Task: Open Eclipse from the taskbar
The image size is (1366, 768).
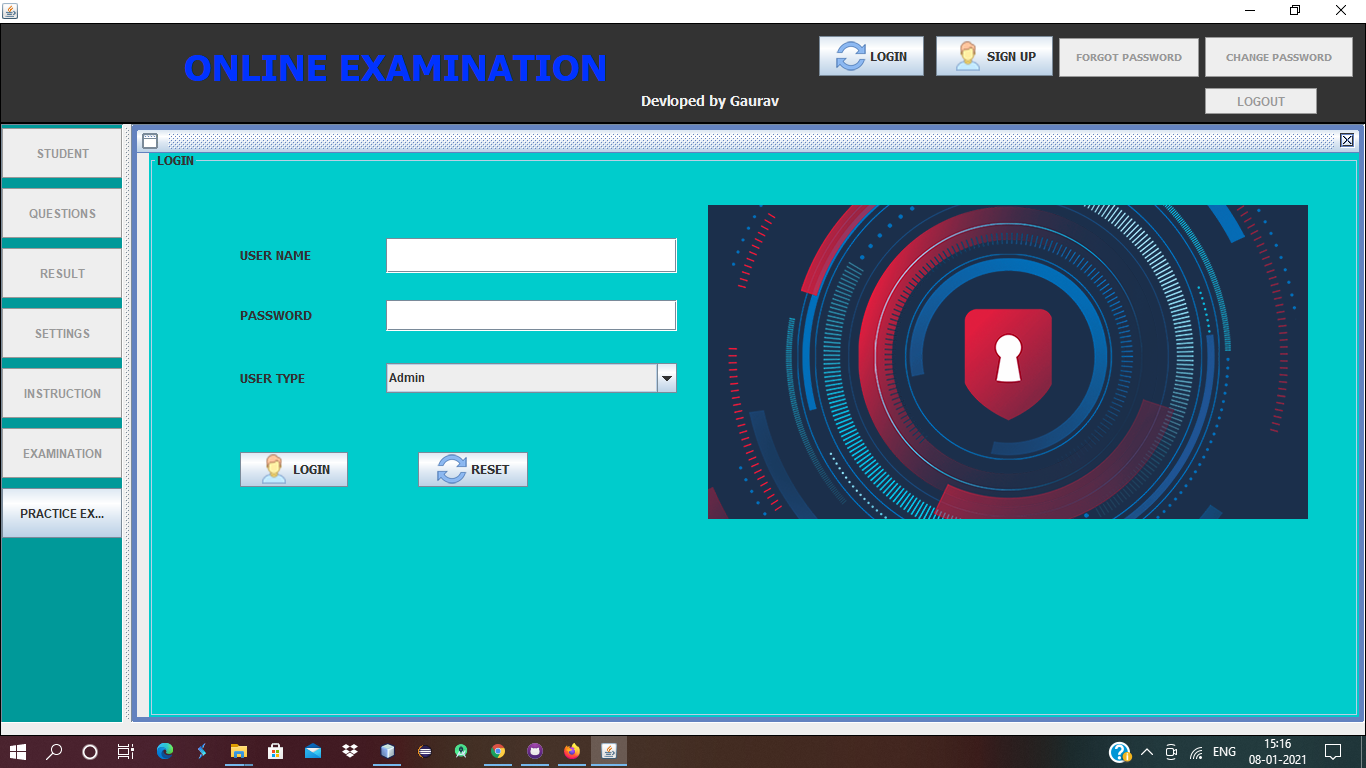Action: 424,751
